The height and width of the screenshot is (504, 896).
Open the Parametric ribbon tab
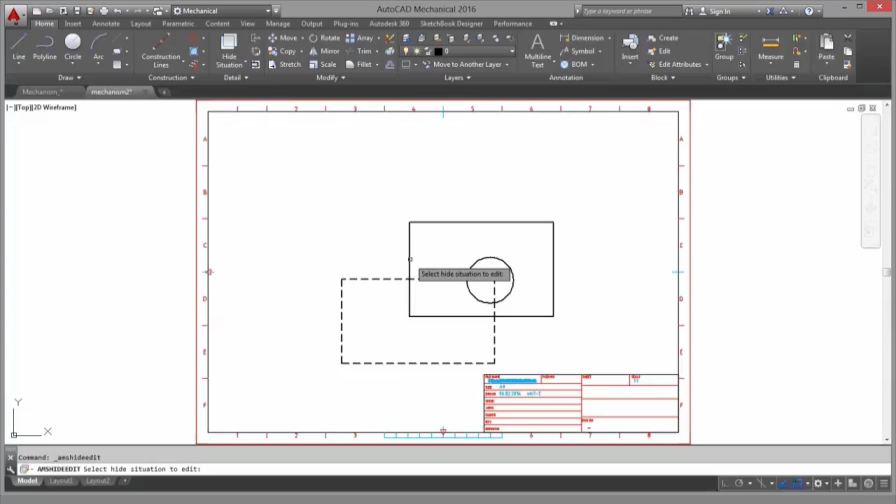click(178, 23)
